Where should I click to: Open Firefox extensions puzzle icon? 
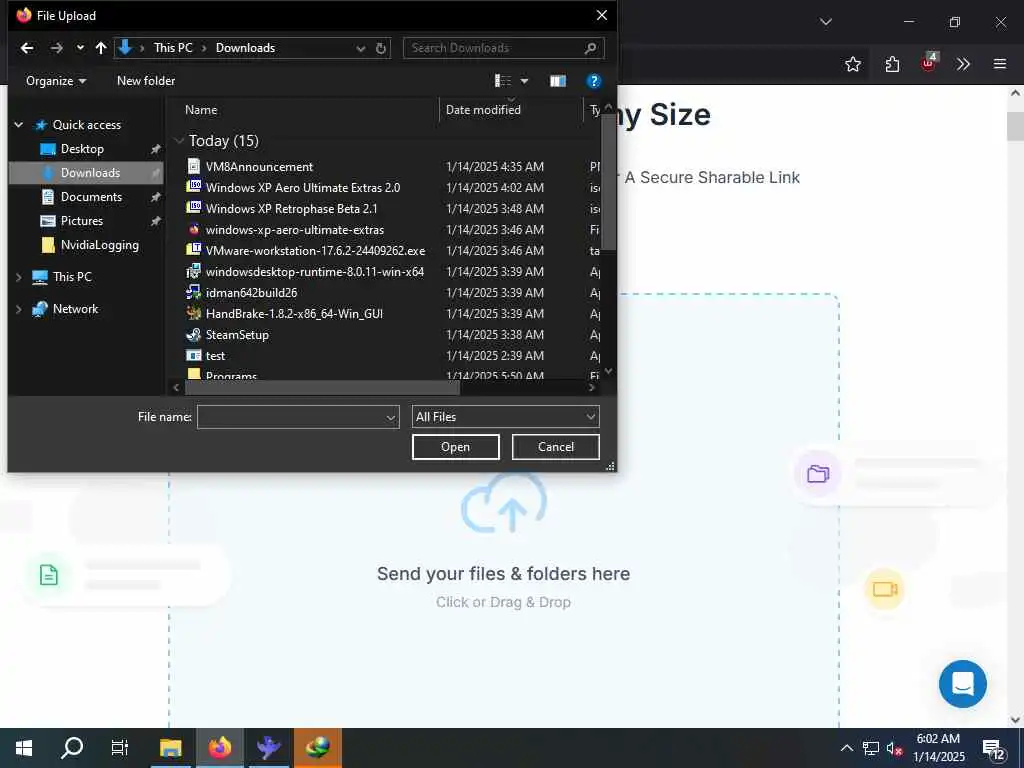[892, 64]
